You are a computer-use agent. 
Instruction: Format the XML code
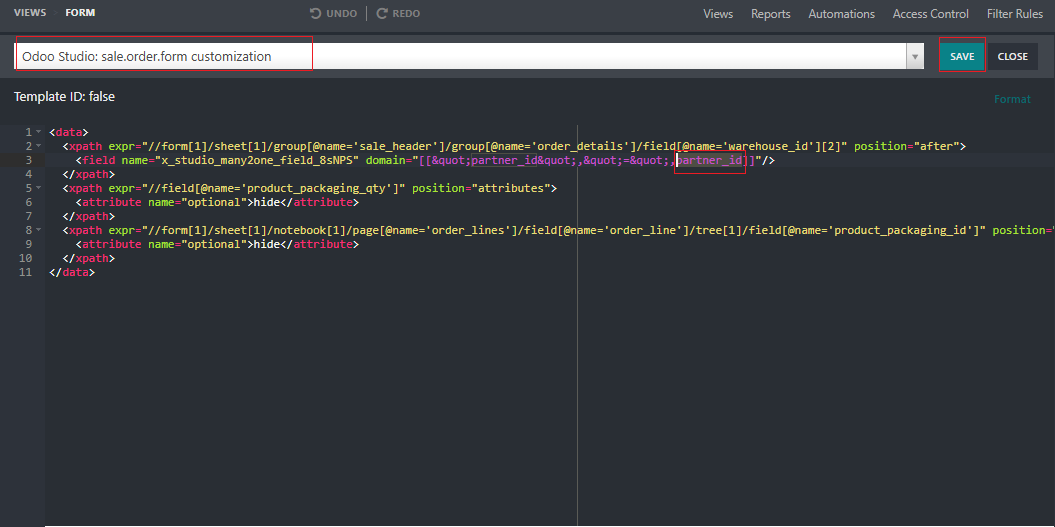(1012, 99)
